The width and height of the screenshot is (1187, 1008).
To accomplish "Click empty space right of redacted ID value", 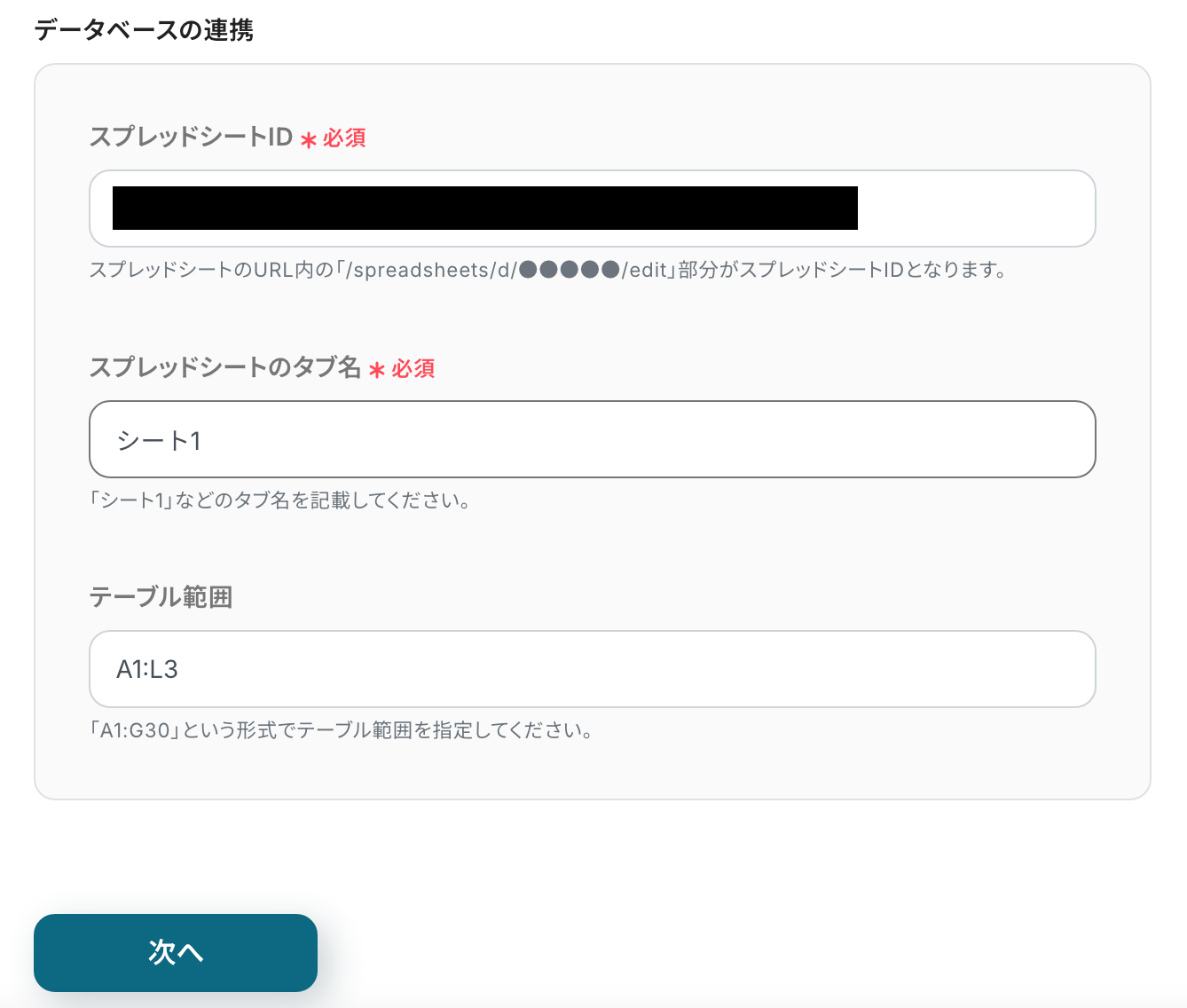I will pyautogui.click(x=974, y=209).
